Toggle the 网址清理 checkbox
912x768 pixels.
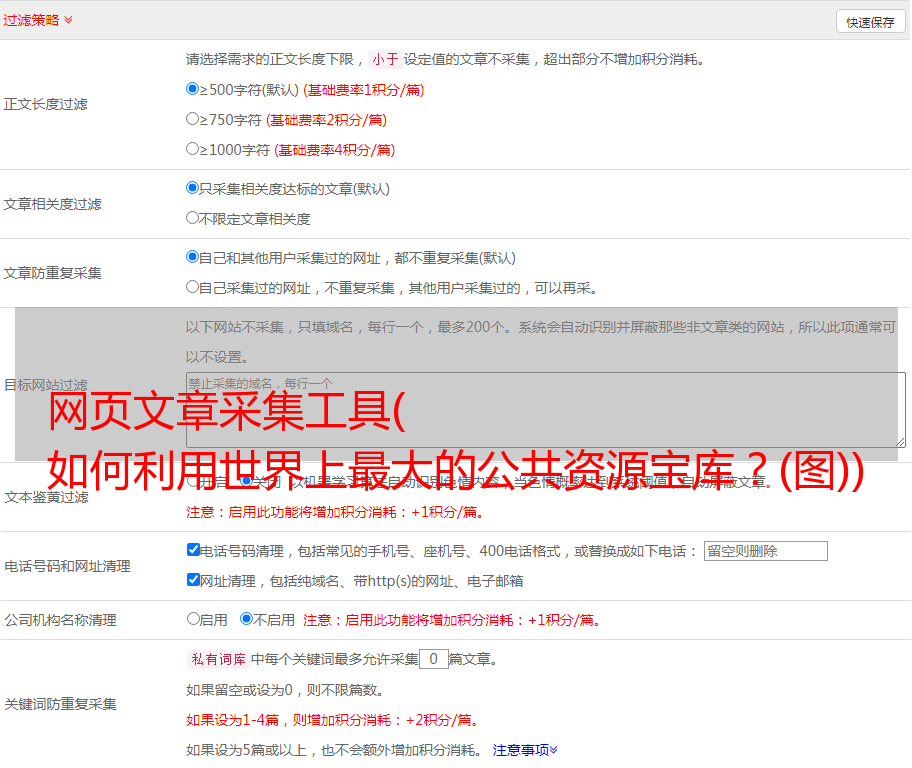click(194, 580)
